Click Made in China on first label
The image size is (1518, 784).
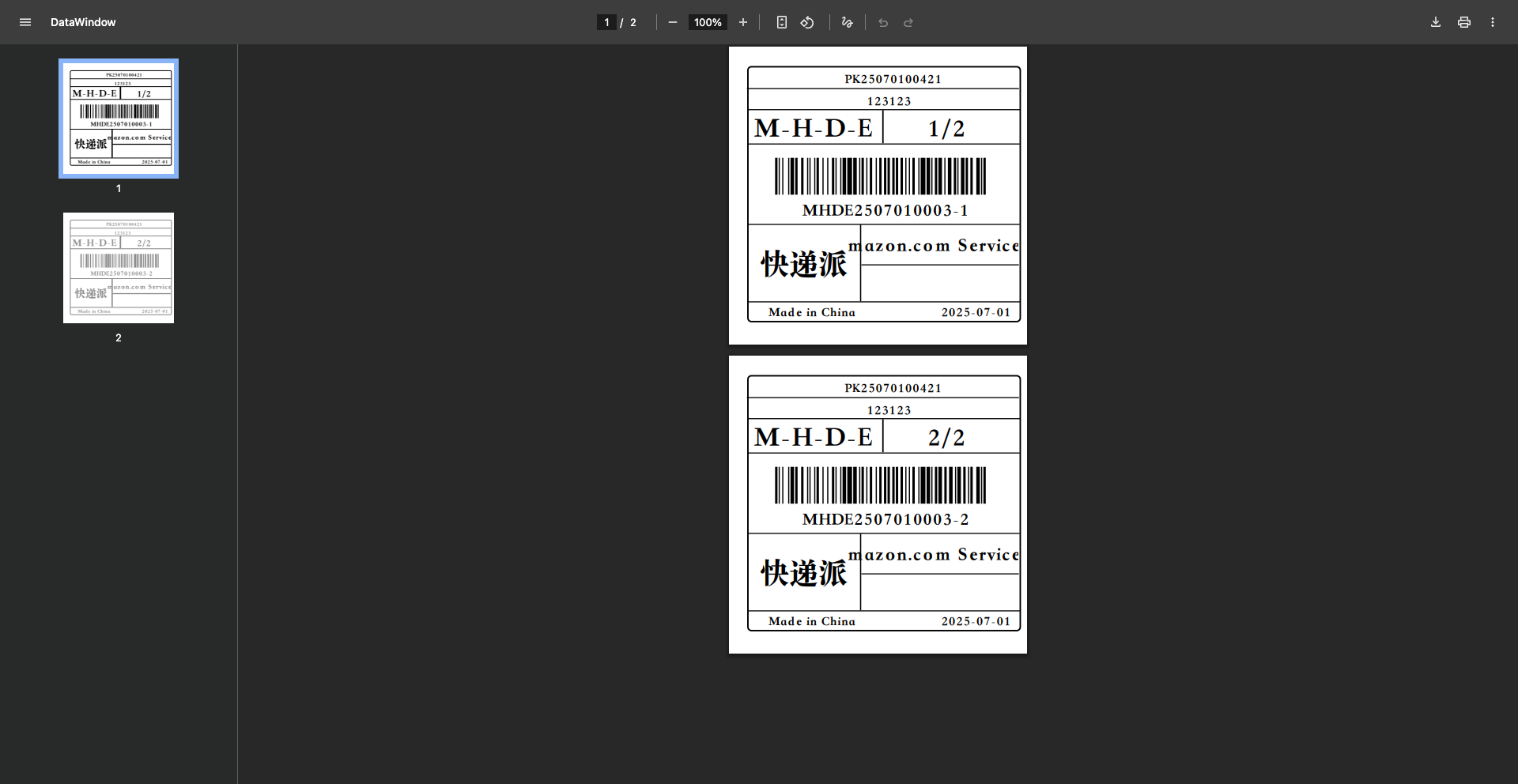(812, 312)
